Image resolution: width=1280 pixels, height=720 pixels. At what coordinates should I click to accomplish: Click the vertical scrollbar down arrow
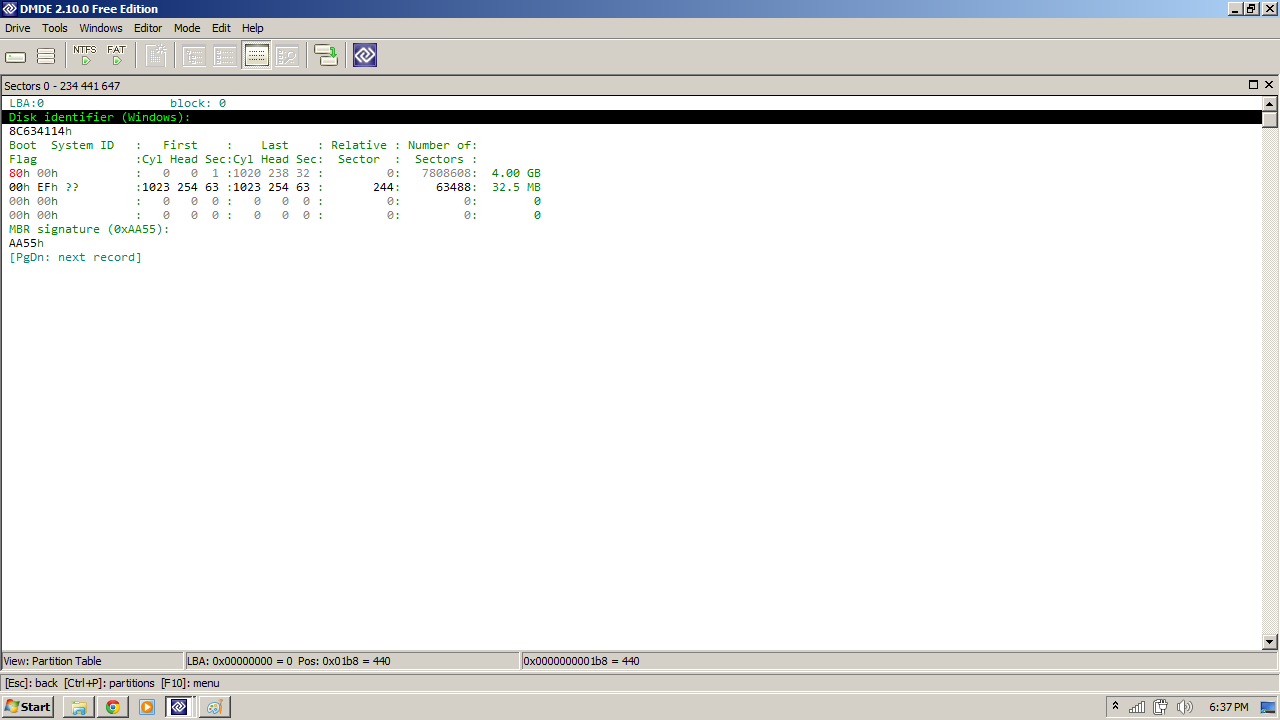click(1270, 642)
